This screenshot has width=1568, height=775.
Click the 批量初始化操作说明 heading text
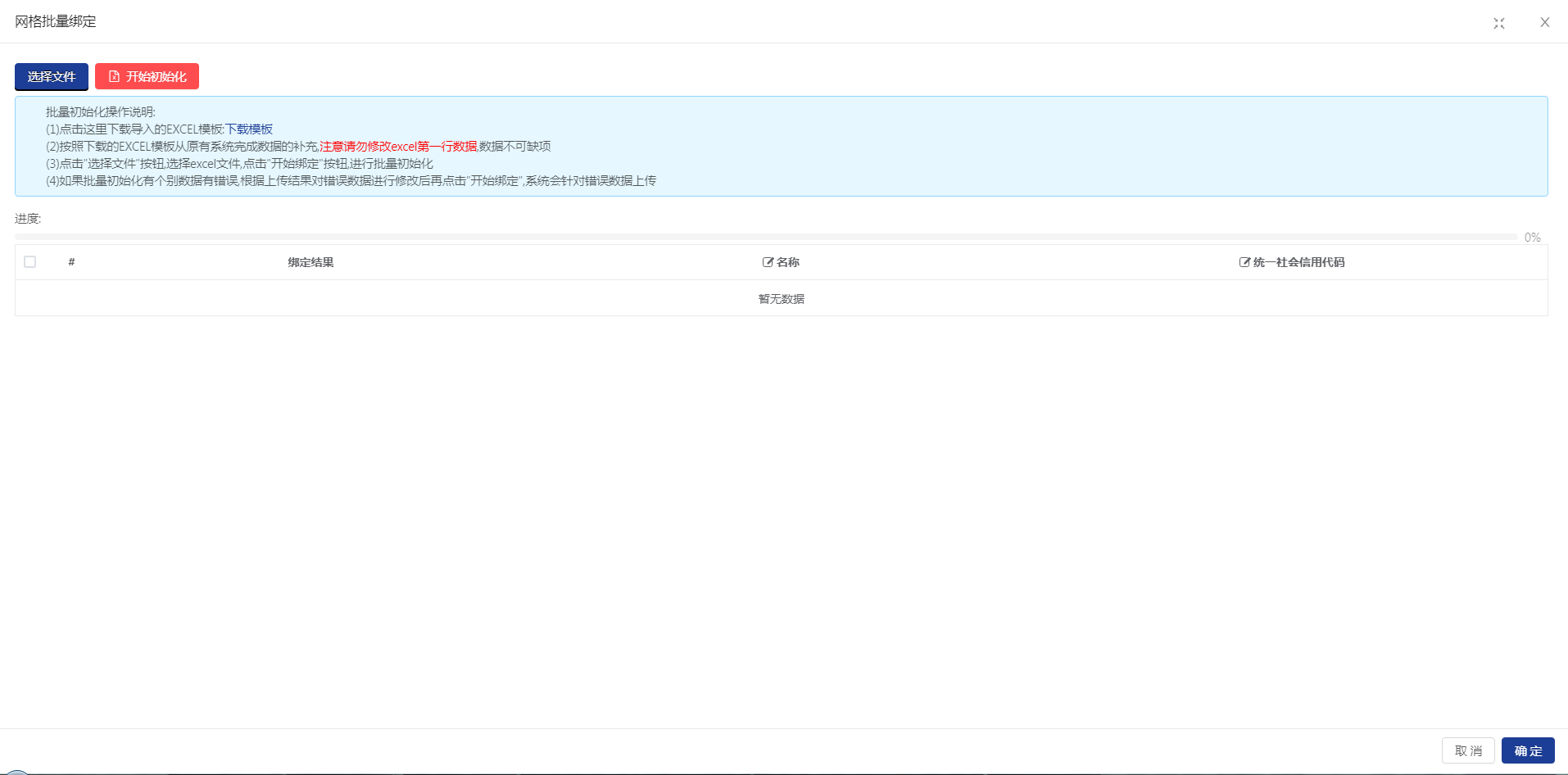coord(100,112)
